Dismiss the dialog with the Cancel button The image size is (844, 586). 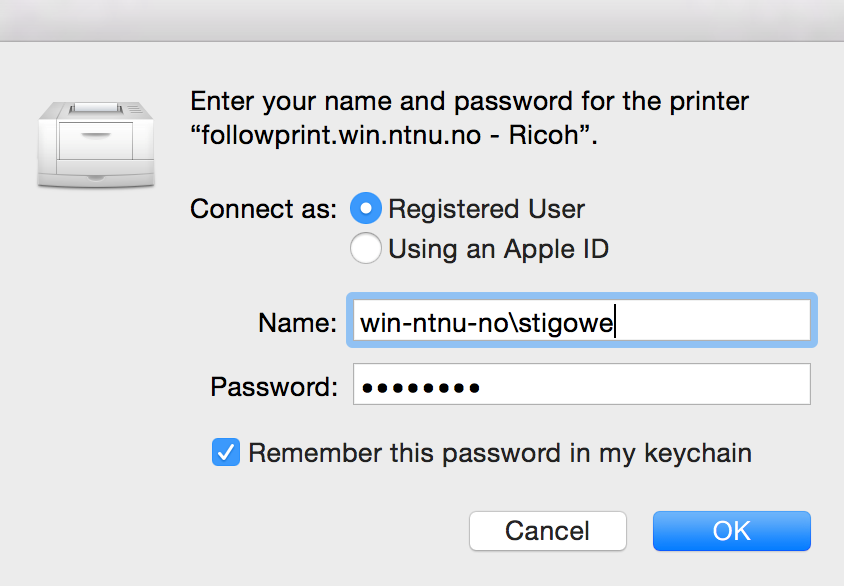tap(547, 531)
